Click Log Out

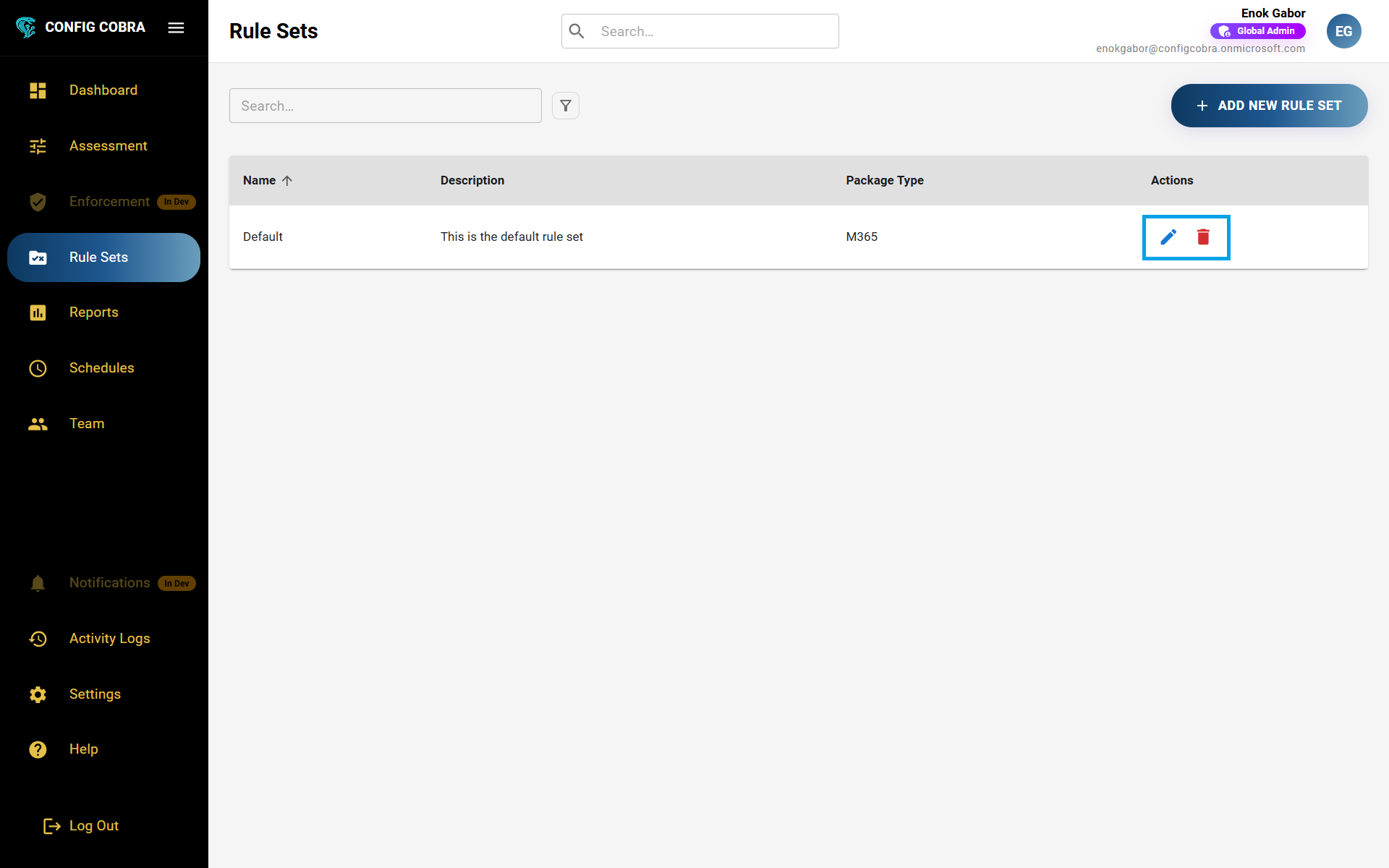93,826
